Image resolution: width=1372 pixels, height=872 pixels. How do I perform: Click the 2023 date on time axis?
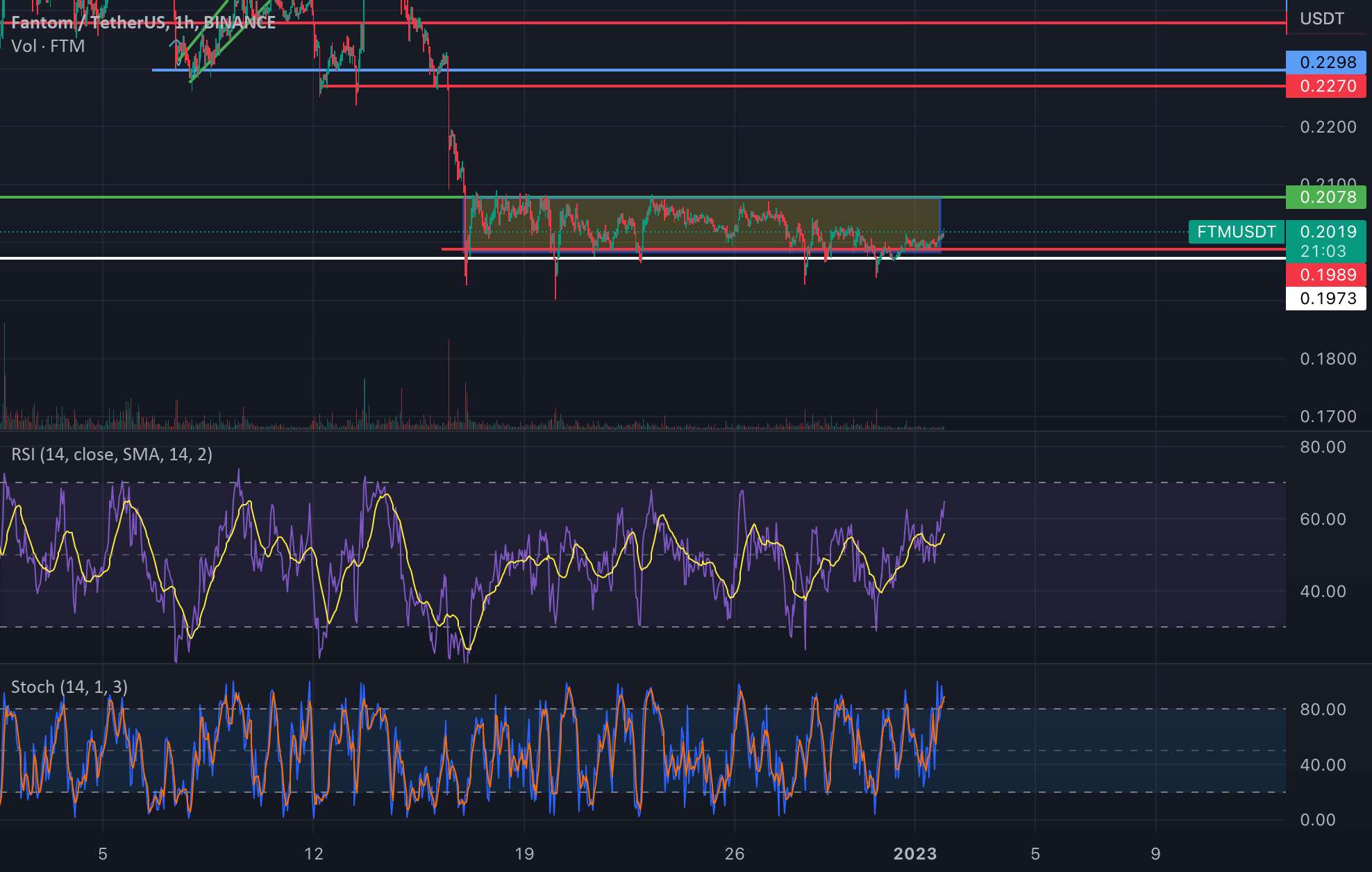coord(915,854)
